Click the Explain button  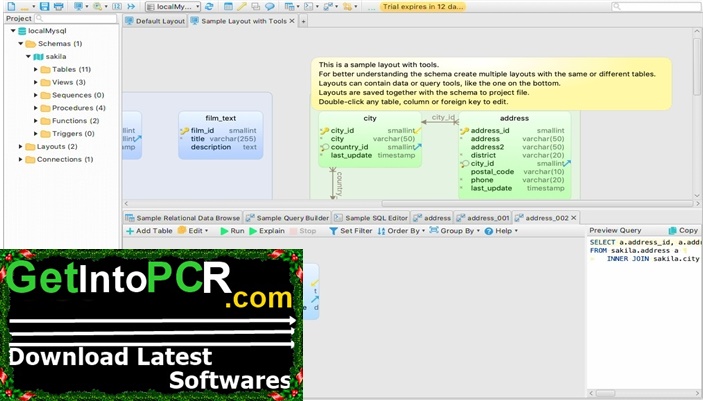pos(267,231)
